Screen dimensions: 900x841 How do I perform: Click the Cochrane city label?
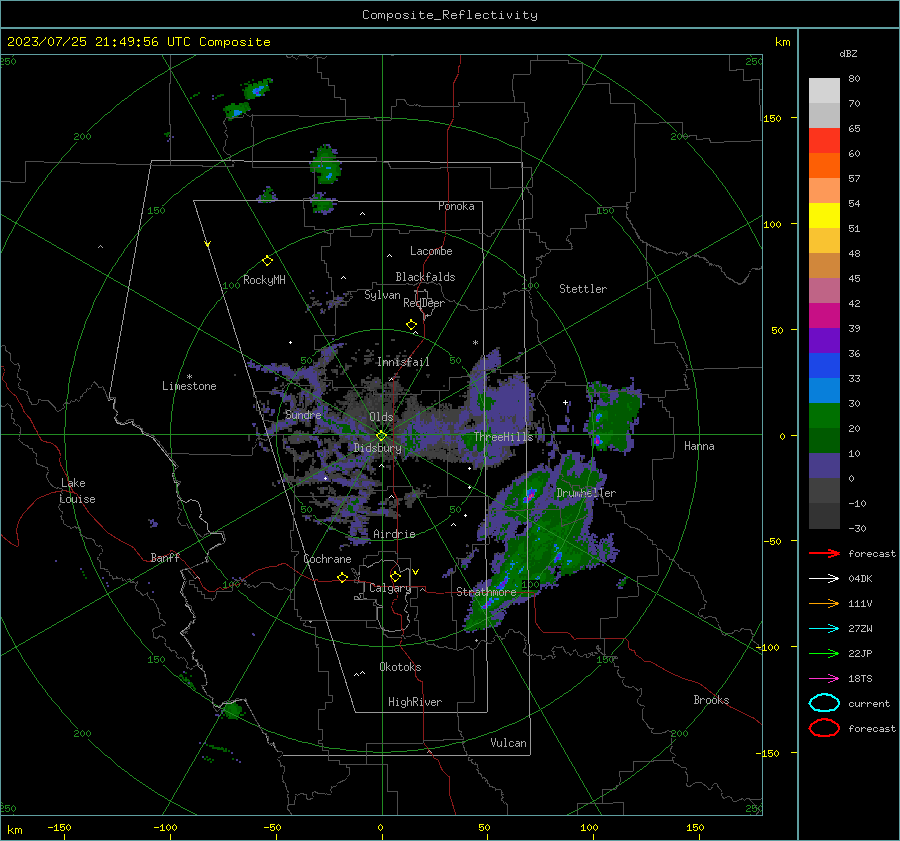tap(327, 559)
